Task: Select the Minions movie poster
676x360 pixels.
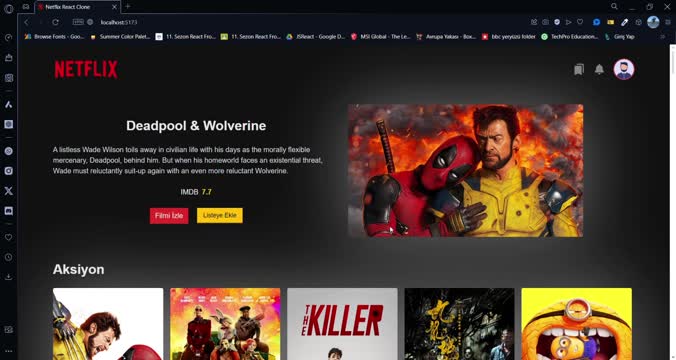Action: point(576,324)
